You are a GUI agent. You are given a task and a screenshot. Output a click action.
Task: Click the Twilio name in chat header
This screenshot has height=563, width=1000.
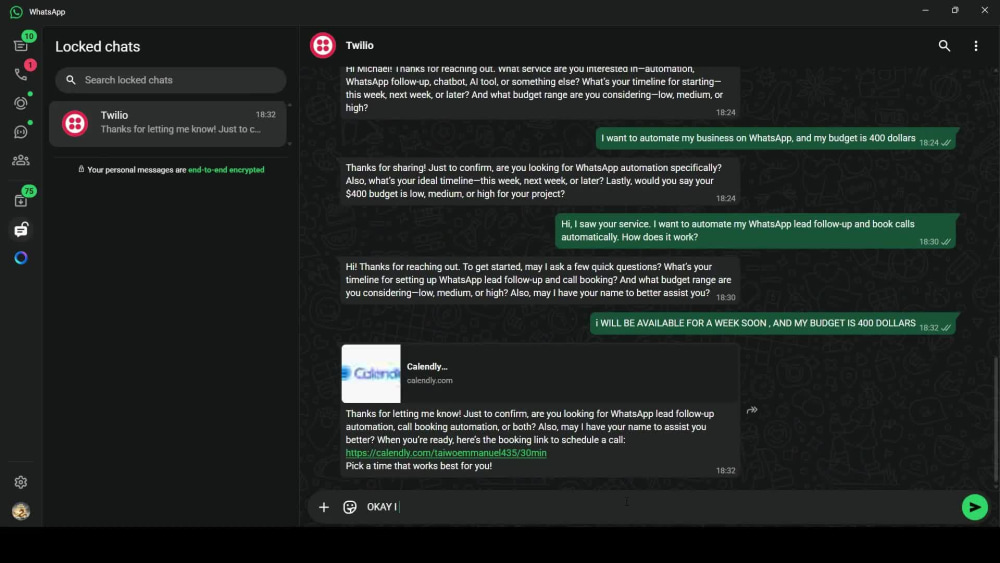coord(359,45)
